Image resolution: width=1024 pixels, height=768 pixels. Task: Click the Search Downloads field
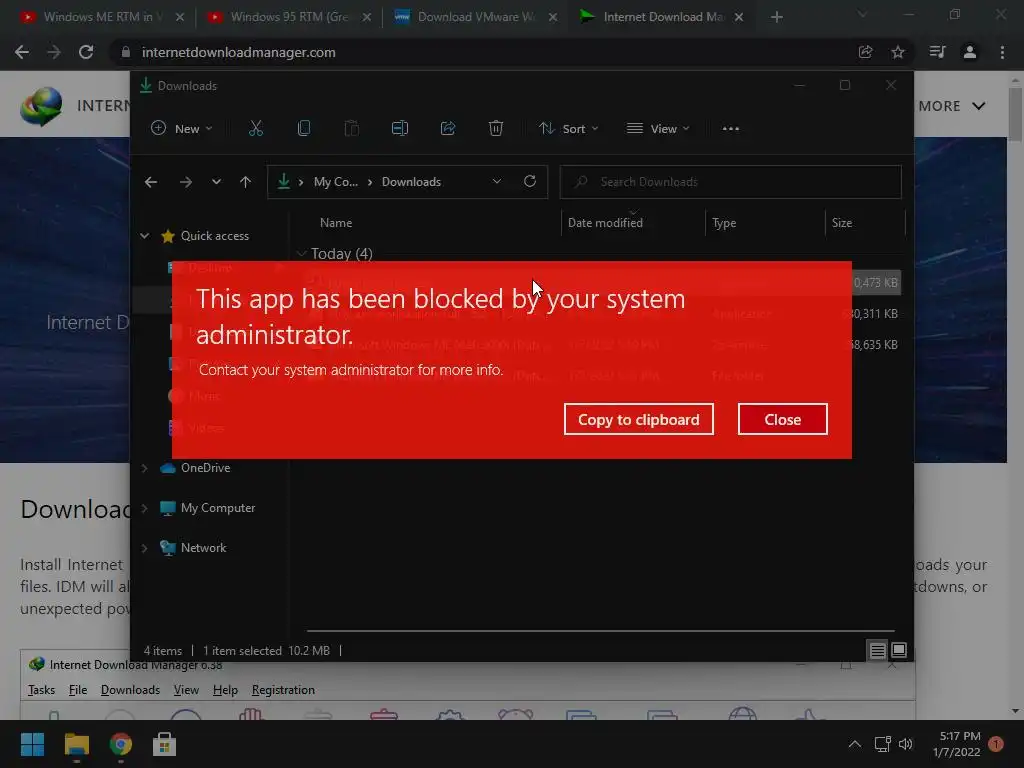click(x=731, y=182)
